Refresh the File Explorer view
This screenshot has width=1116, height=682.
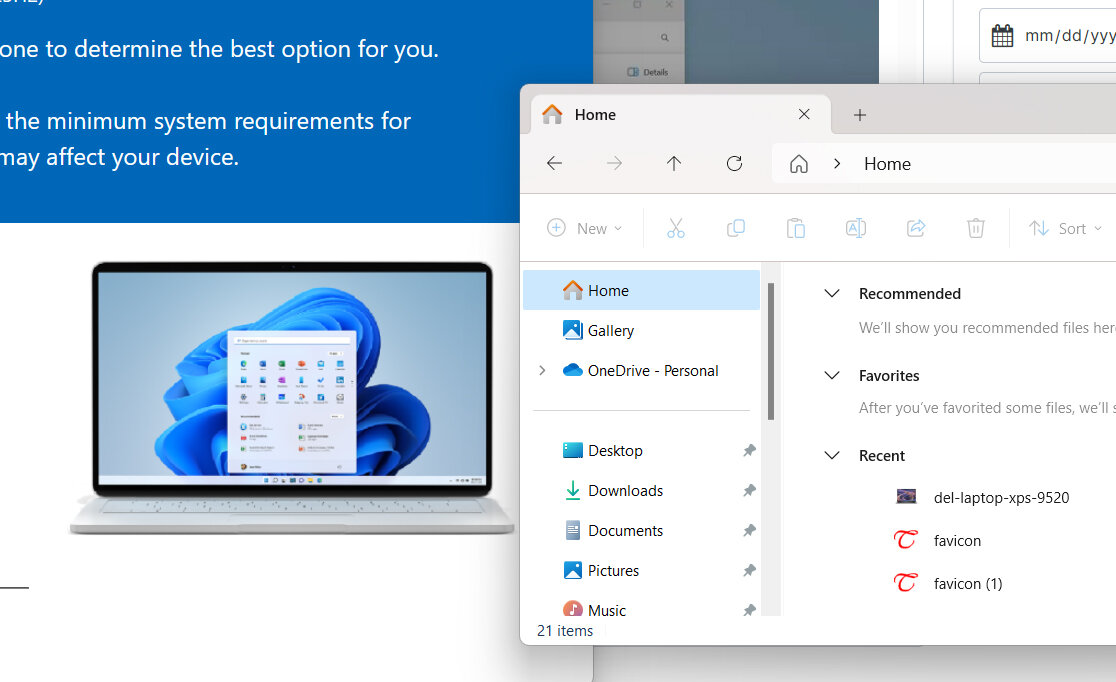pyautogui.click(x=735, y=164)
